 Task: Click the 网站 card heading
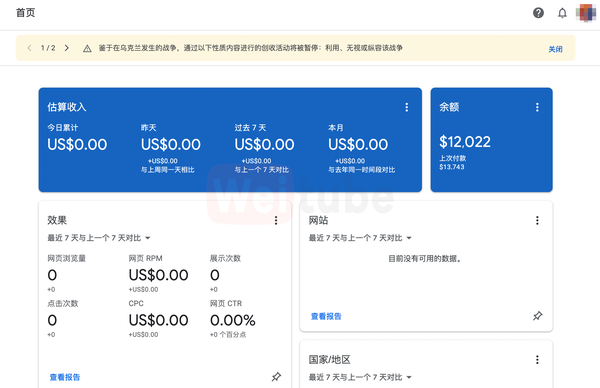tap(318, 220)
